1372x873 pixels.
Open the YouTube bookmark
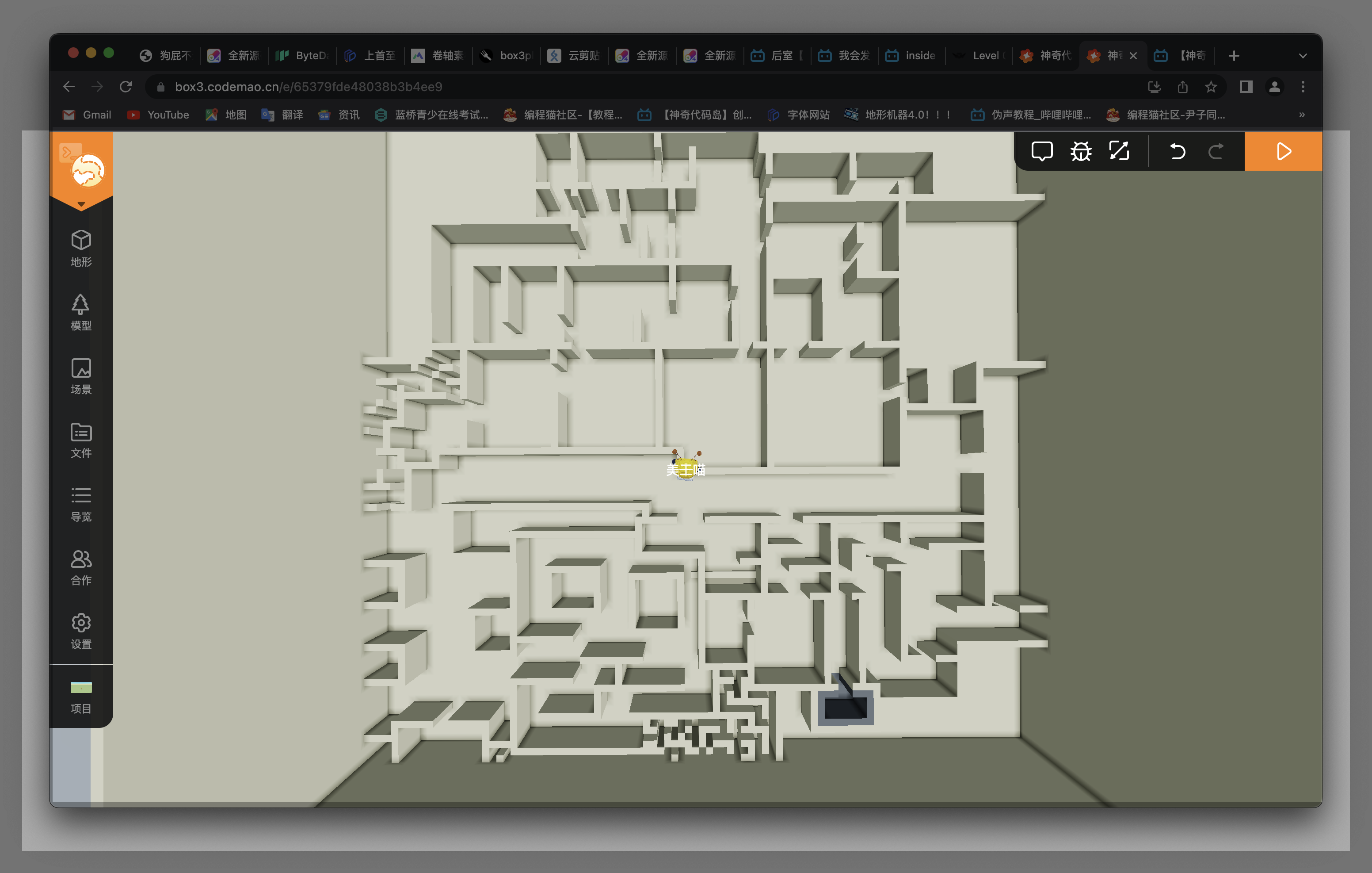[158, 115]
